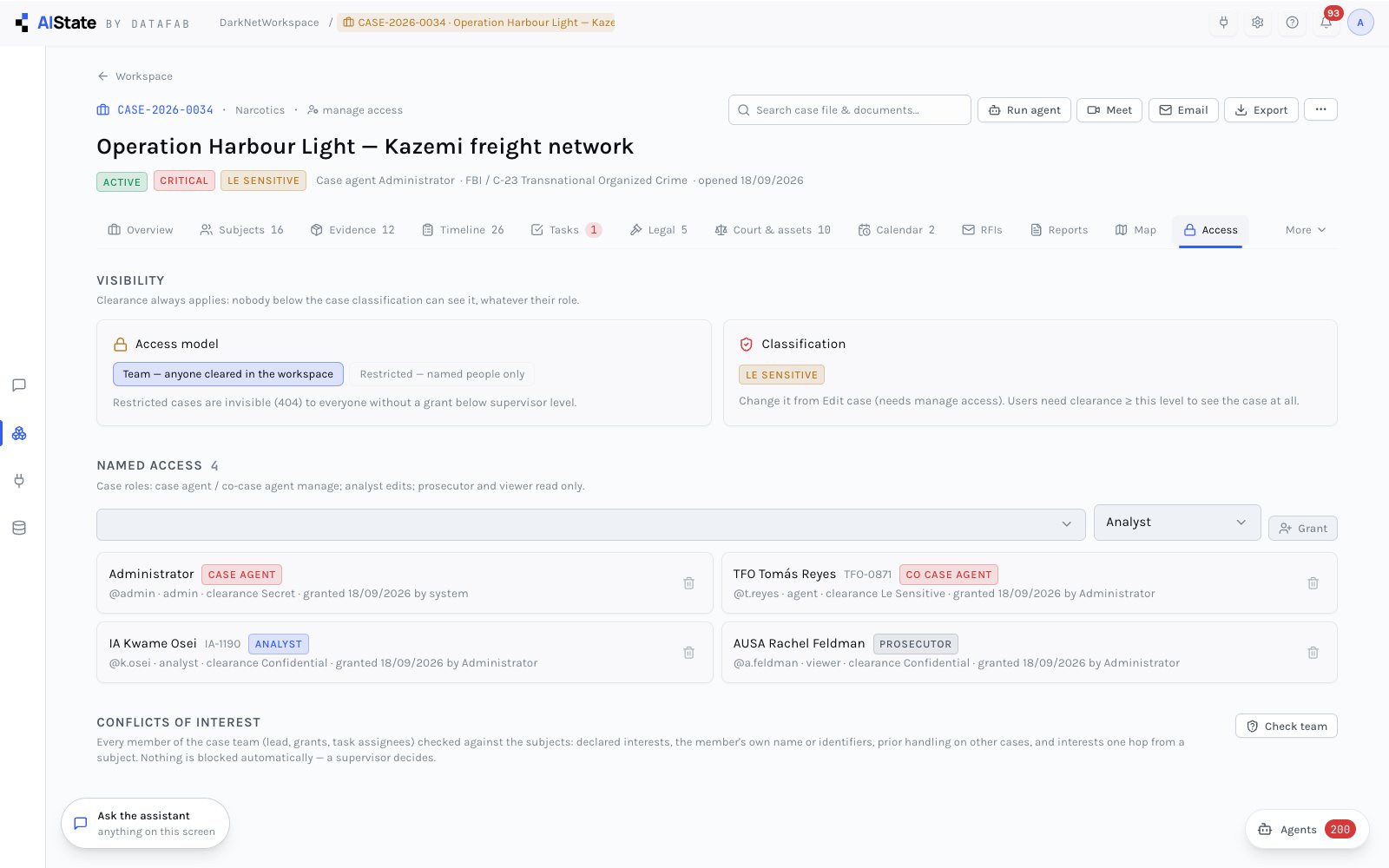Click the Check team button
This screenshot has width=1389, height=868.
[x=1287, y=727]
